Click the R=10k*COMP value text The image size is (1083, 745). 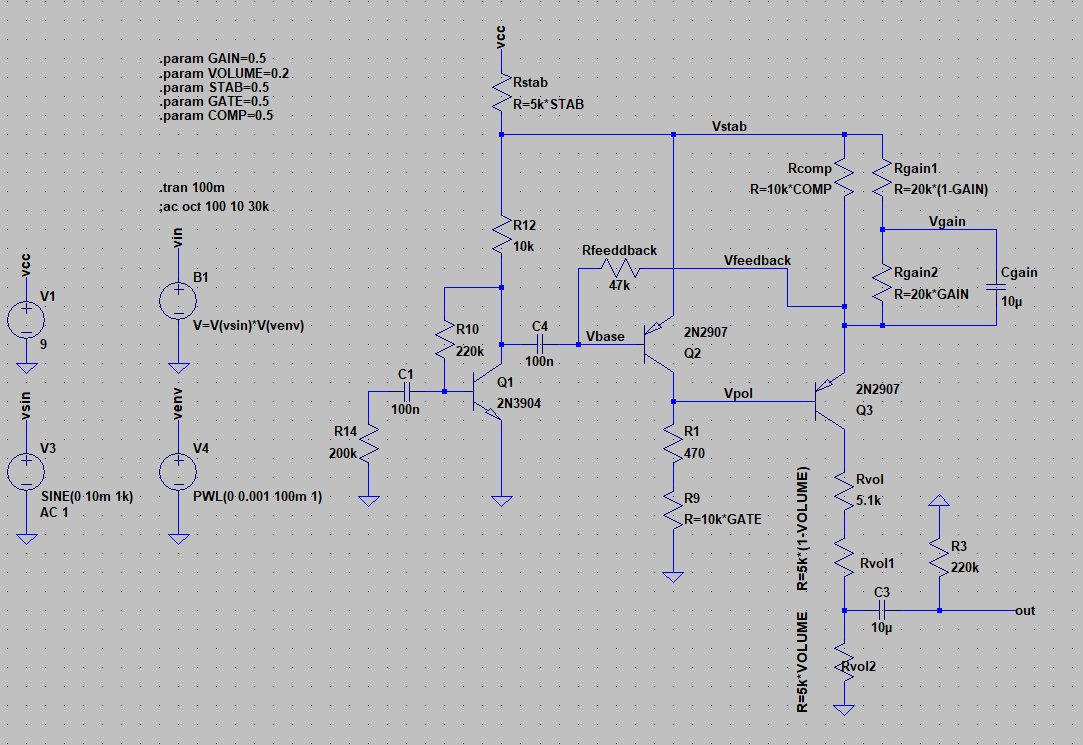click(x=791, y=189)
